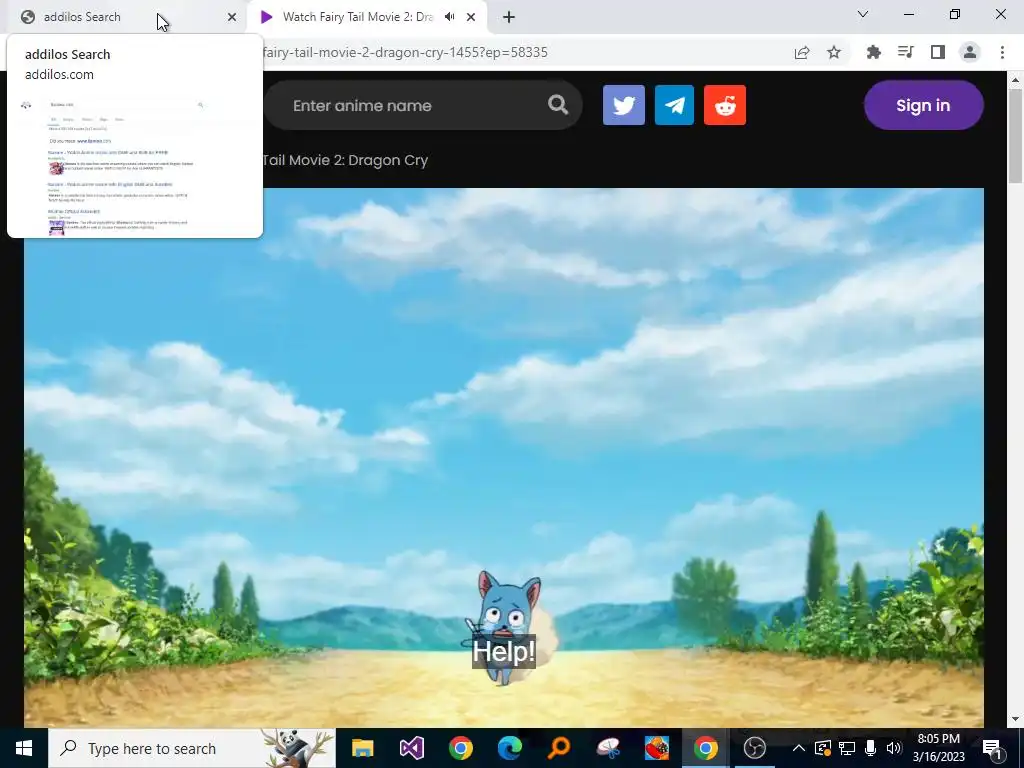Click the network tray icon

pyautogui.click(x=847, y=748)
